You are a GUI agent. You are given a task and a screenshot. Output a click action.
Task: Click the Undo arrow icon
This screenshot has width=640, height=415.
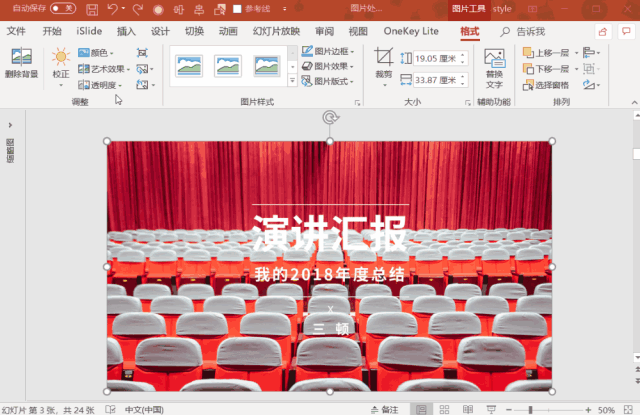click(x=112, y=9)
